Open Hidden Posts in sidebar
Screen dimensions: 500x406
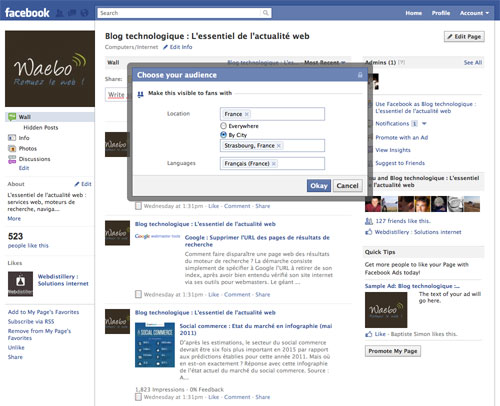(41, 127)
